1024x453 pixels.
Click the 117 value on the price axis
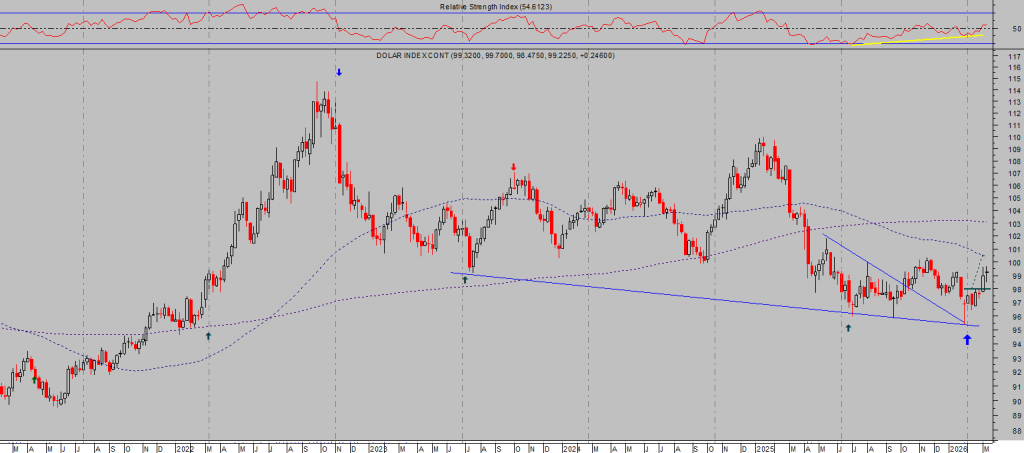1013,56
